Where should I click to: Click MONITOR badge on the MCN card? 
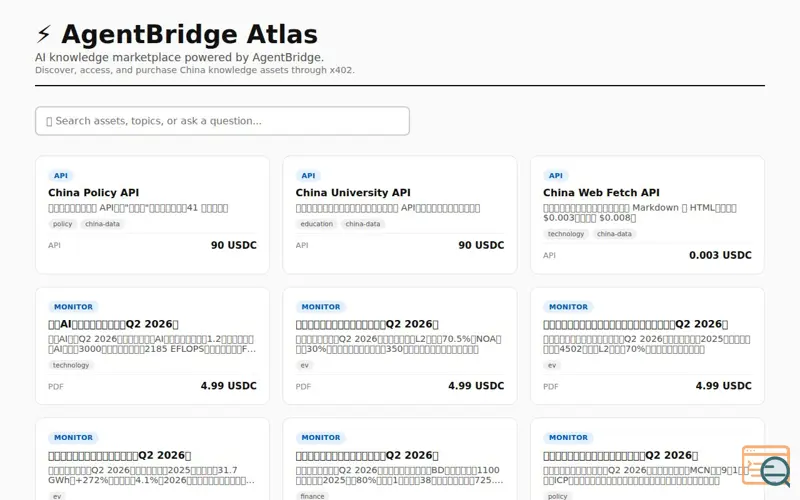[568, 438]
